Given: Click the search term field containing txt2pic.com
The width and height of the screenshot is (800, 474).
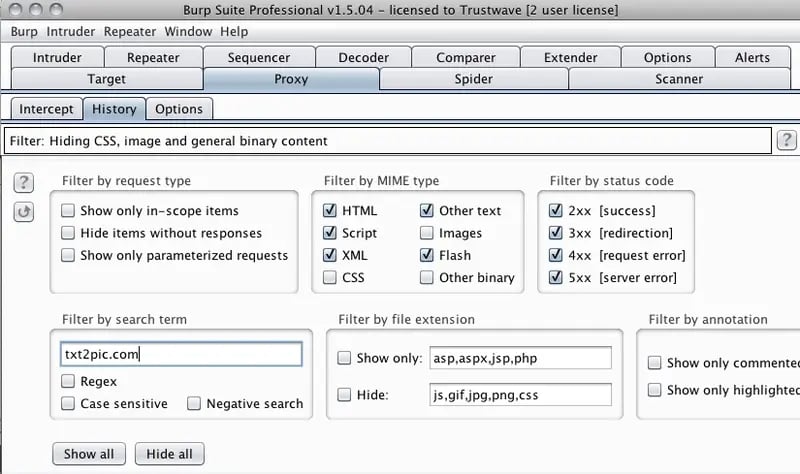Looking at the screenshot, I should (180, 354).
